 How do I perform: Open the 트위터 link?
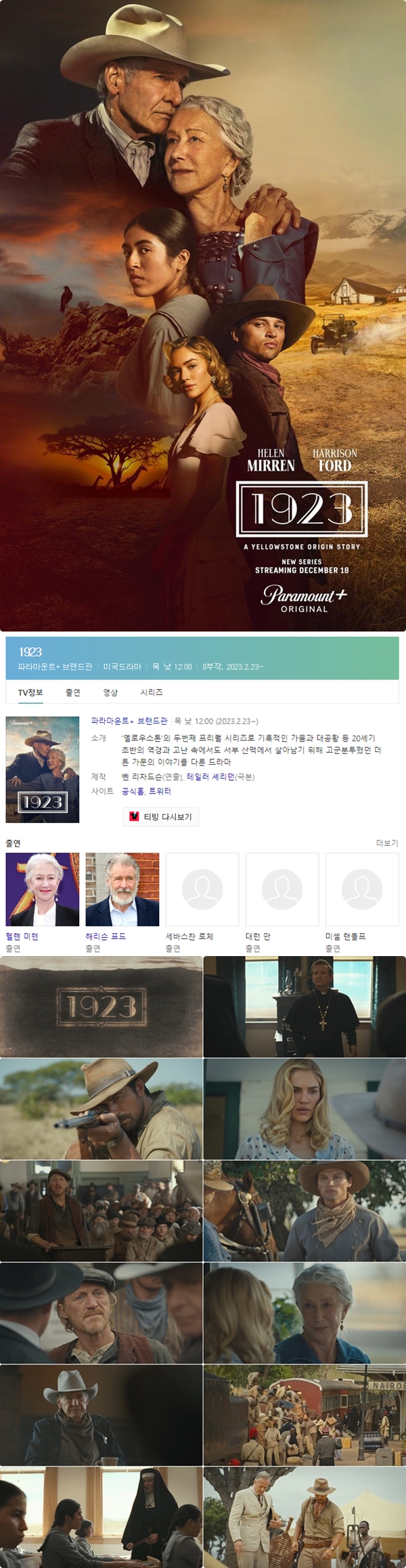point(160,791)
